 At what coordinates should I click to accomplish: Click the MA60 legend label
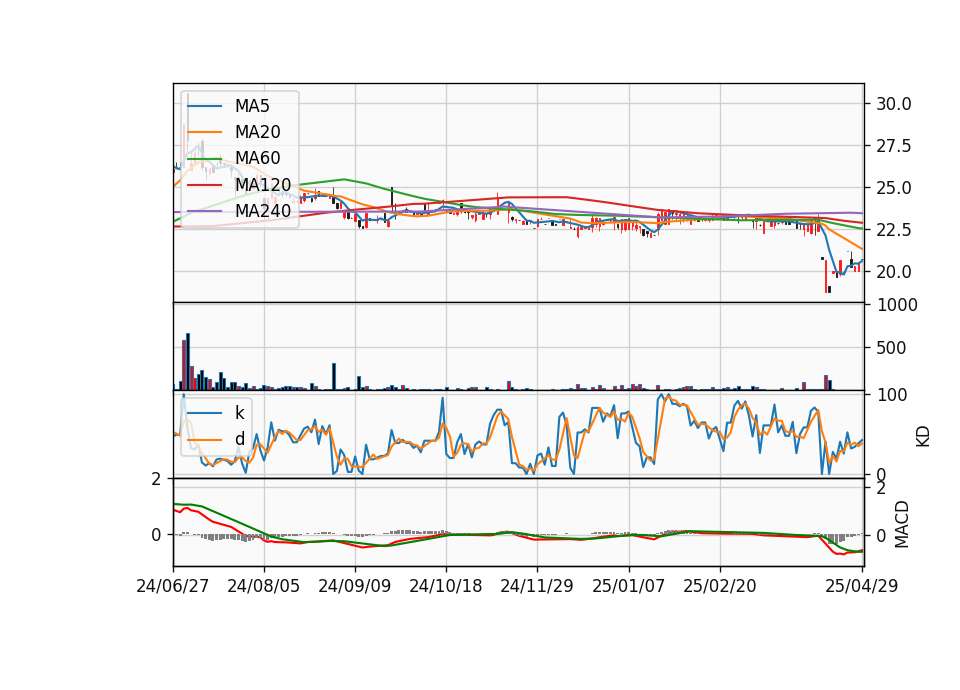(x=257, y=158)
